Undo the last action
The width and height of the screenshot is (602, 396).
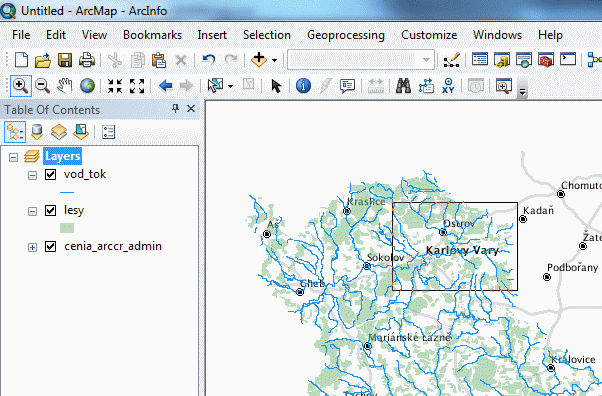tap(208, 60)
